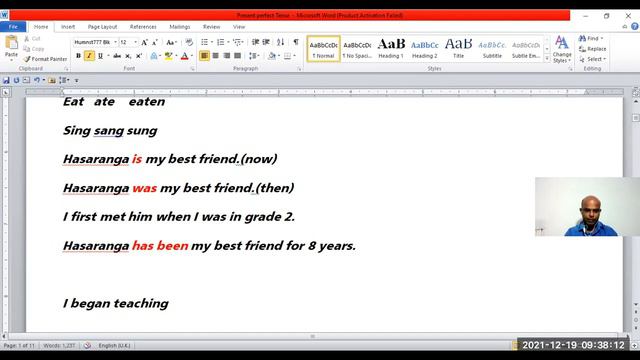Viewport: 640px width, 360px height.
Task: Toggle Align Text Right
Action: (227, 56)
